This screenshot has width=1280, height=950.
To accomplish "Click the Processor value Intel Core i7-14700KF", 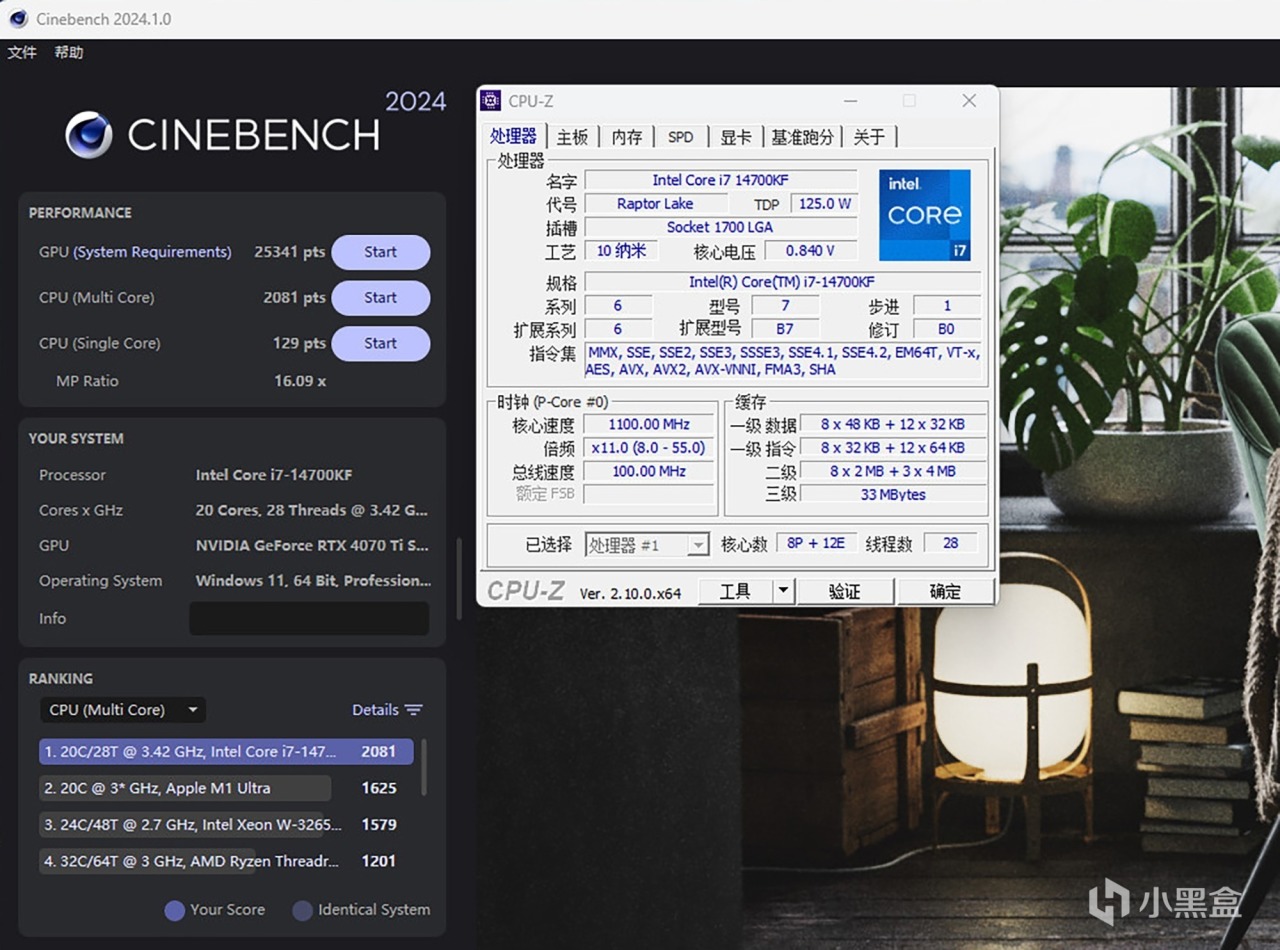I will [x=274, y=475].
